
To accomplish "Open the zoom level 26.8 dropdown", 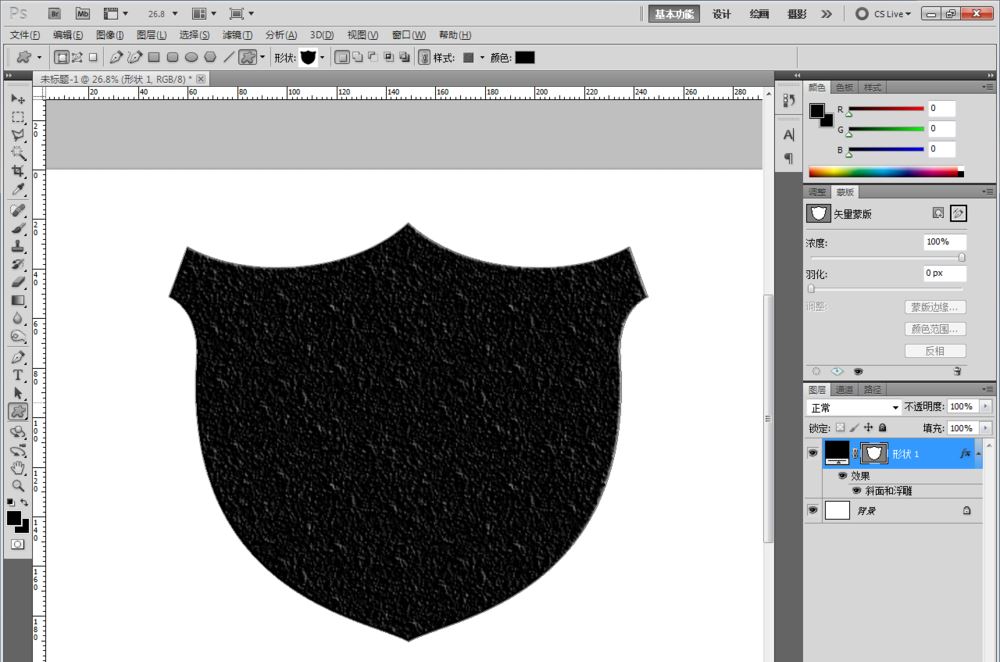I will point(175,13).
